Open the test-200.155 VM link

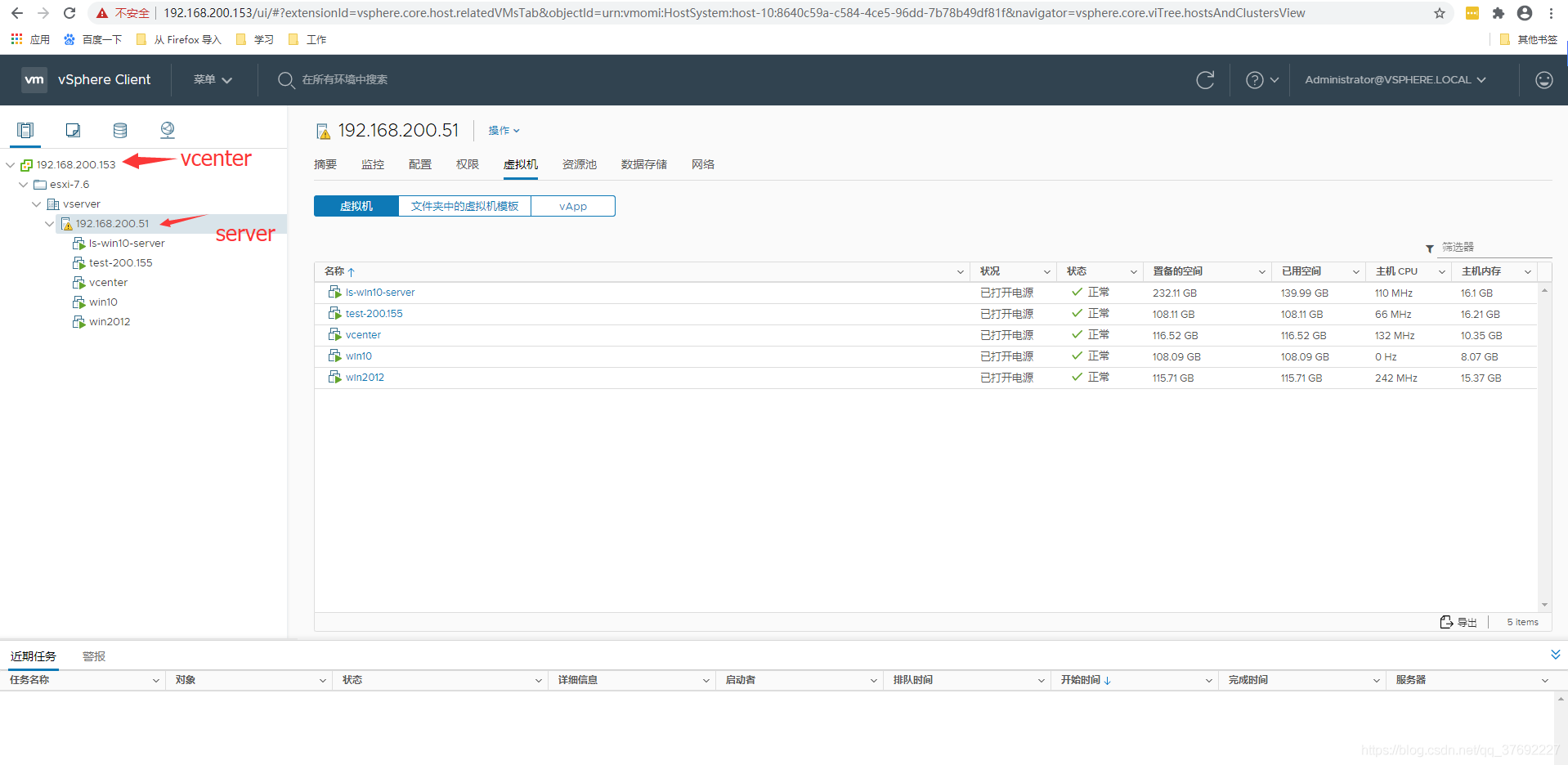pos(374,314)
